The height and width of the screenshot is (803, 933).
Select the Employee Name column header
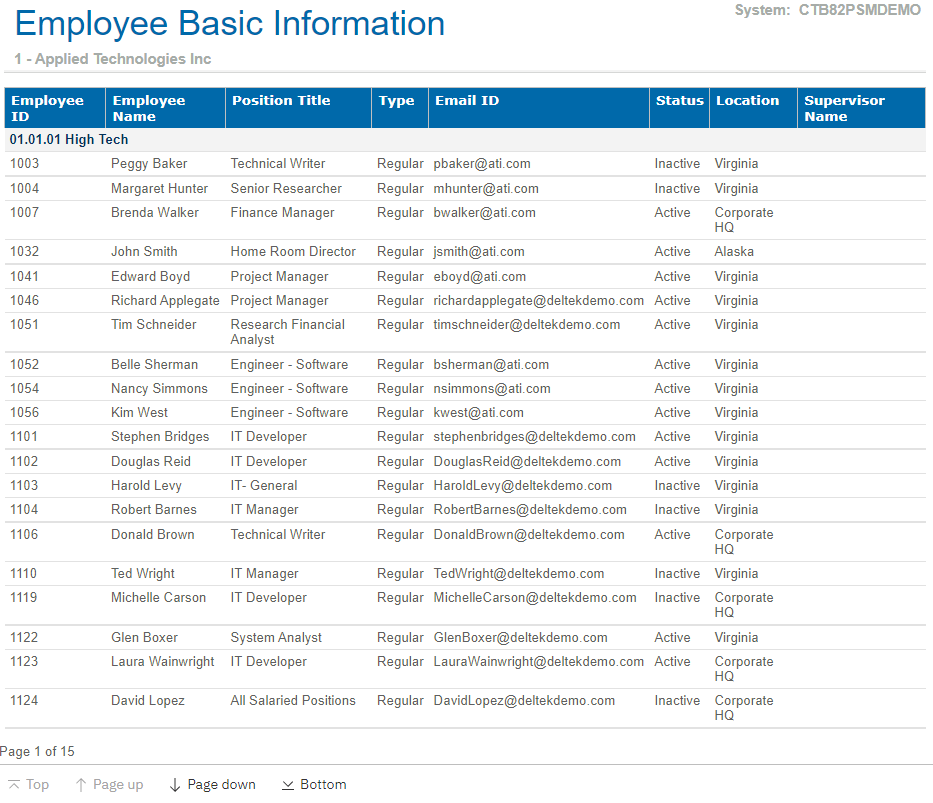(149, 108)
